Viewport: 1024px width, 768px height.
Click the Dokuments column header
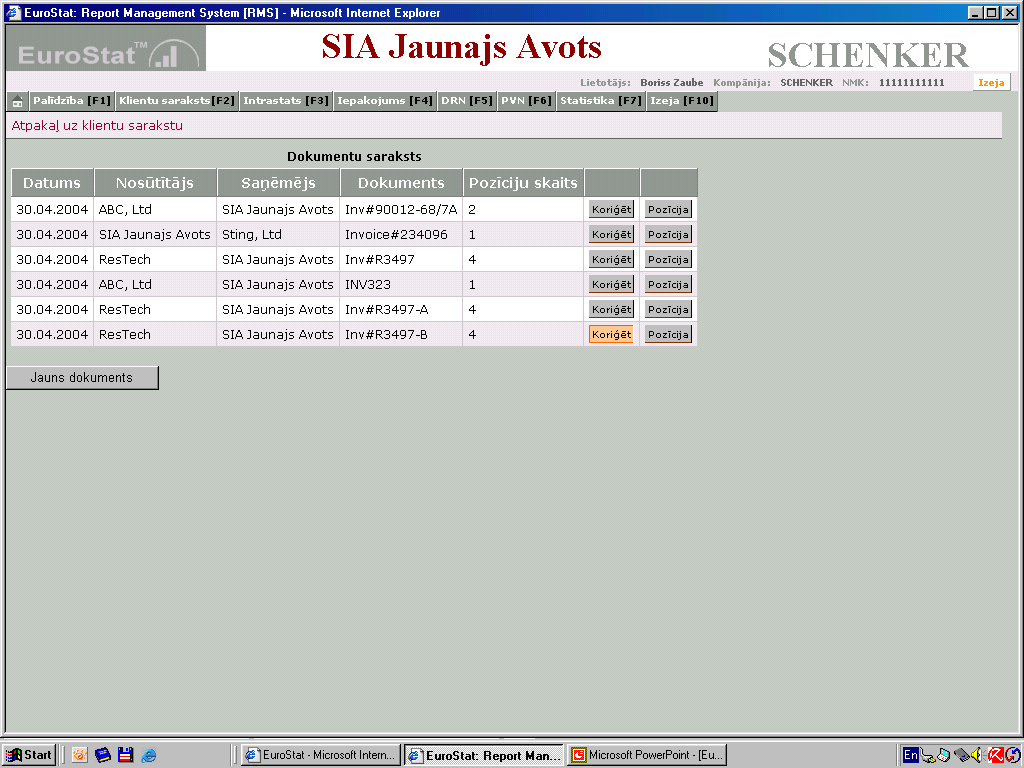(401, 183)
